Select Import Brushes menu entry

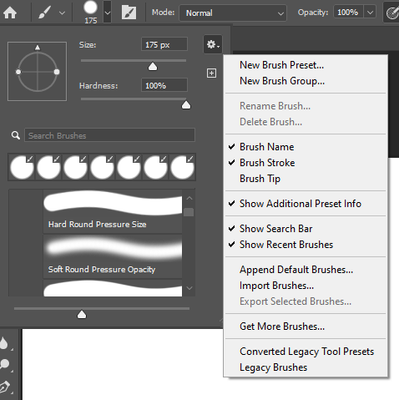(276, 286)
